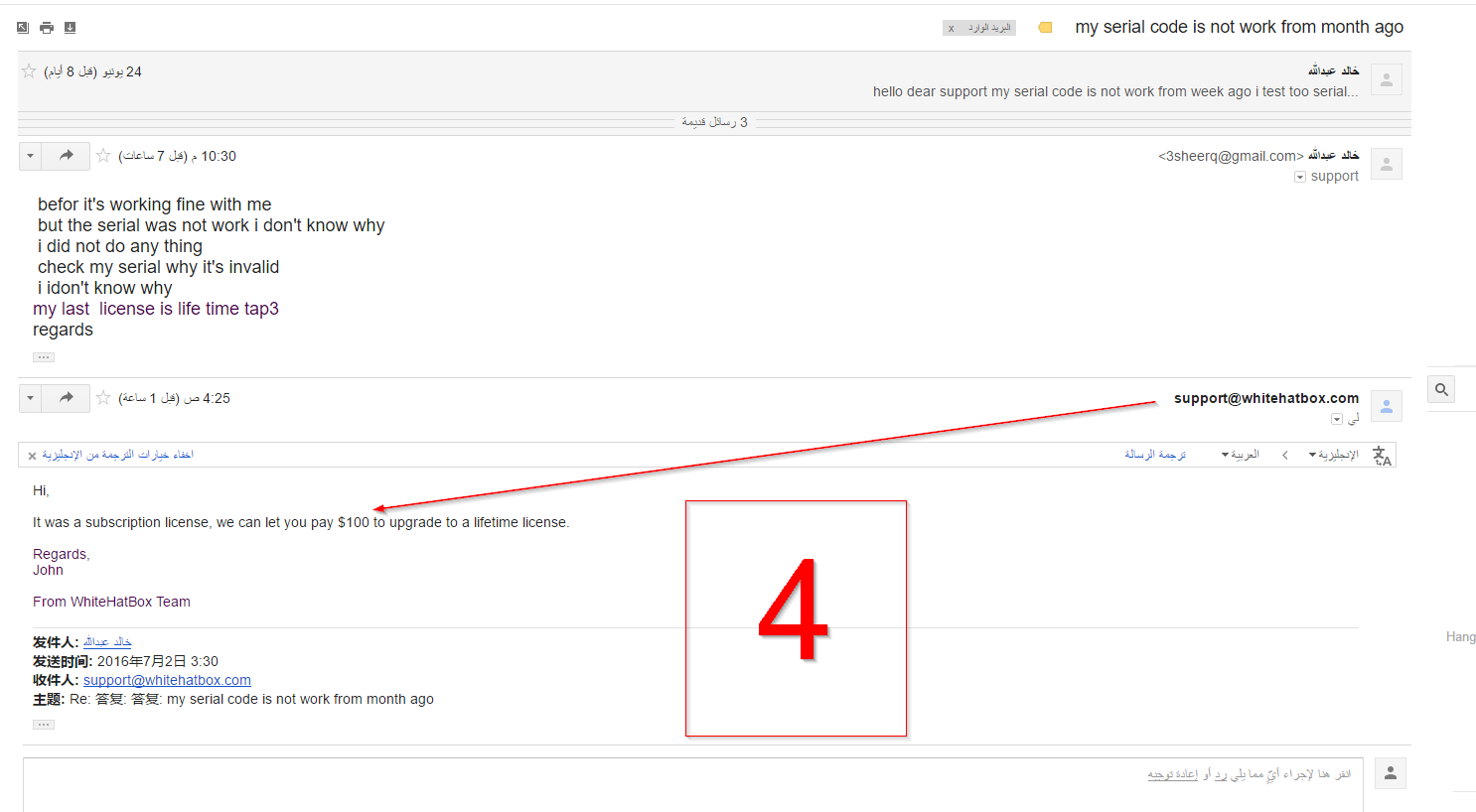Screen dimensions: 1476x812
Task: Show details arrow next to 'support' recipient
Action: (1299, 177)
